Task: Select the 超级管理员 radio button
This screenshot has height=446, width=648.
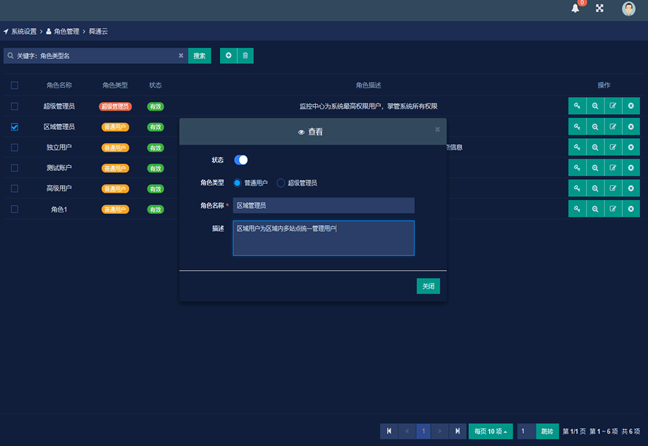Action: coord(281,183)
